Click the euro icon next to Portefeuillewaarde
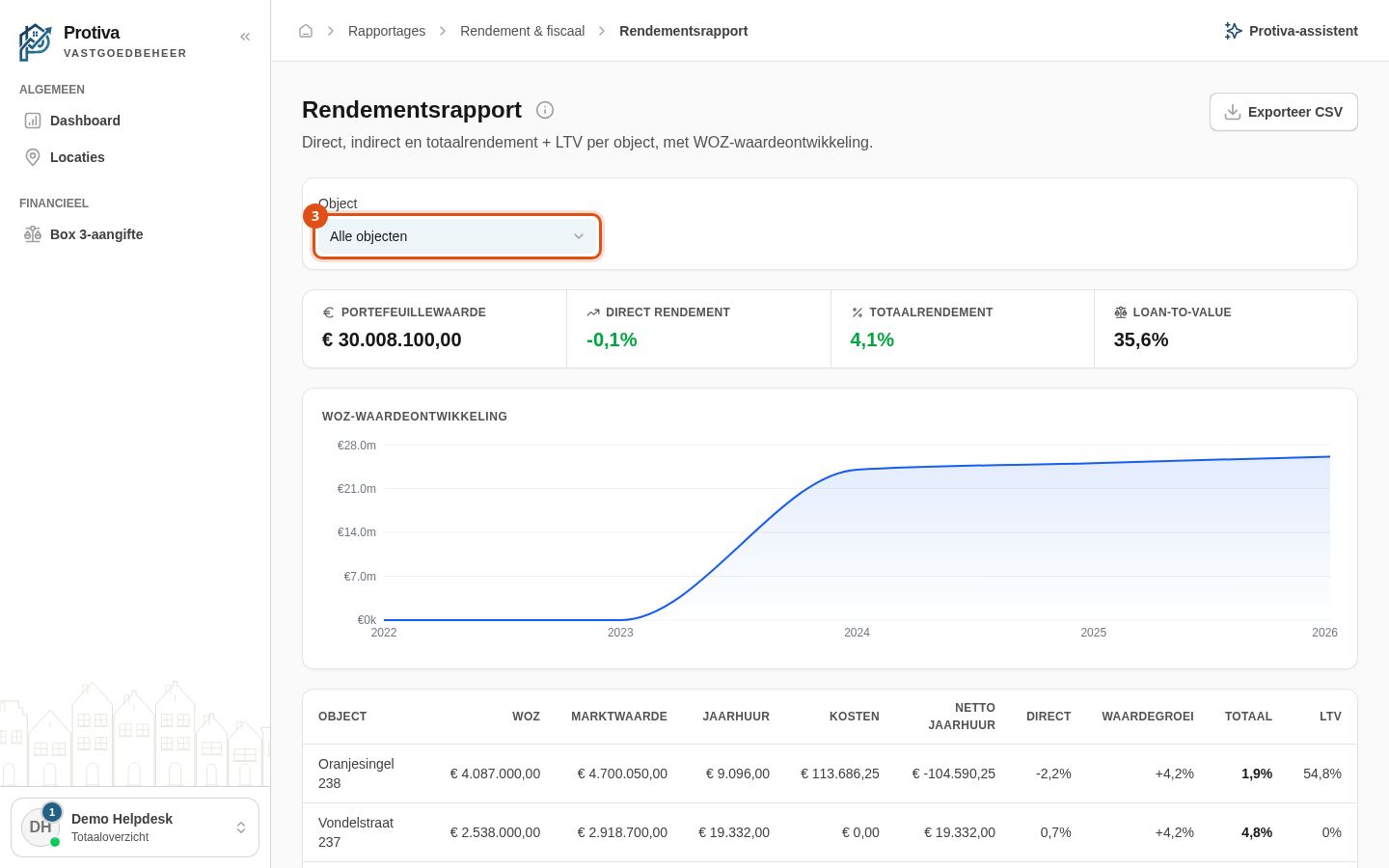1389x868 pixels. pyautogui.click(x=328, y=312)
